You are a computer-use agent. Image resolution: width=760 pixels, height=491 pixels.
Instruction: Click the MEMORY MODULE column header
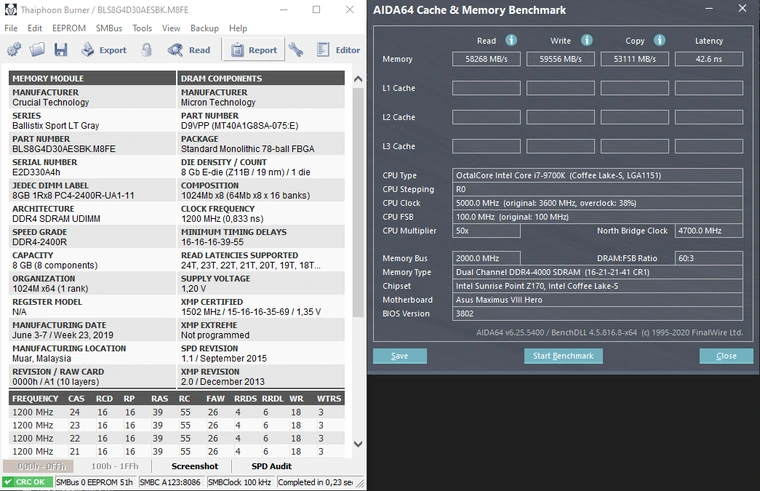click(92, 78)
